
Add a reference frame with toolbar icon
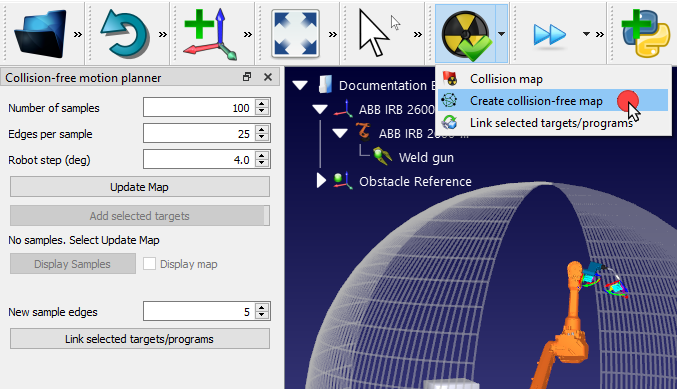pyautogui.click(x=210, y=34)
